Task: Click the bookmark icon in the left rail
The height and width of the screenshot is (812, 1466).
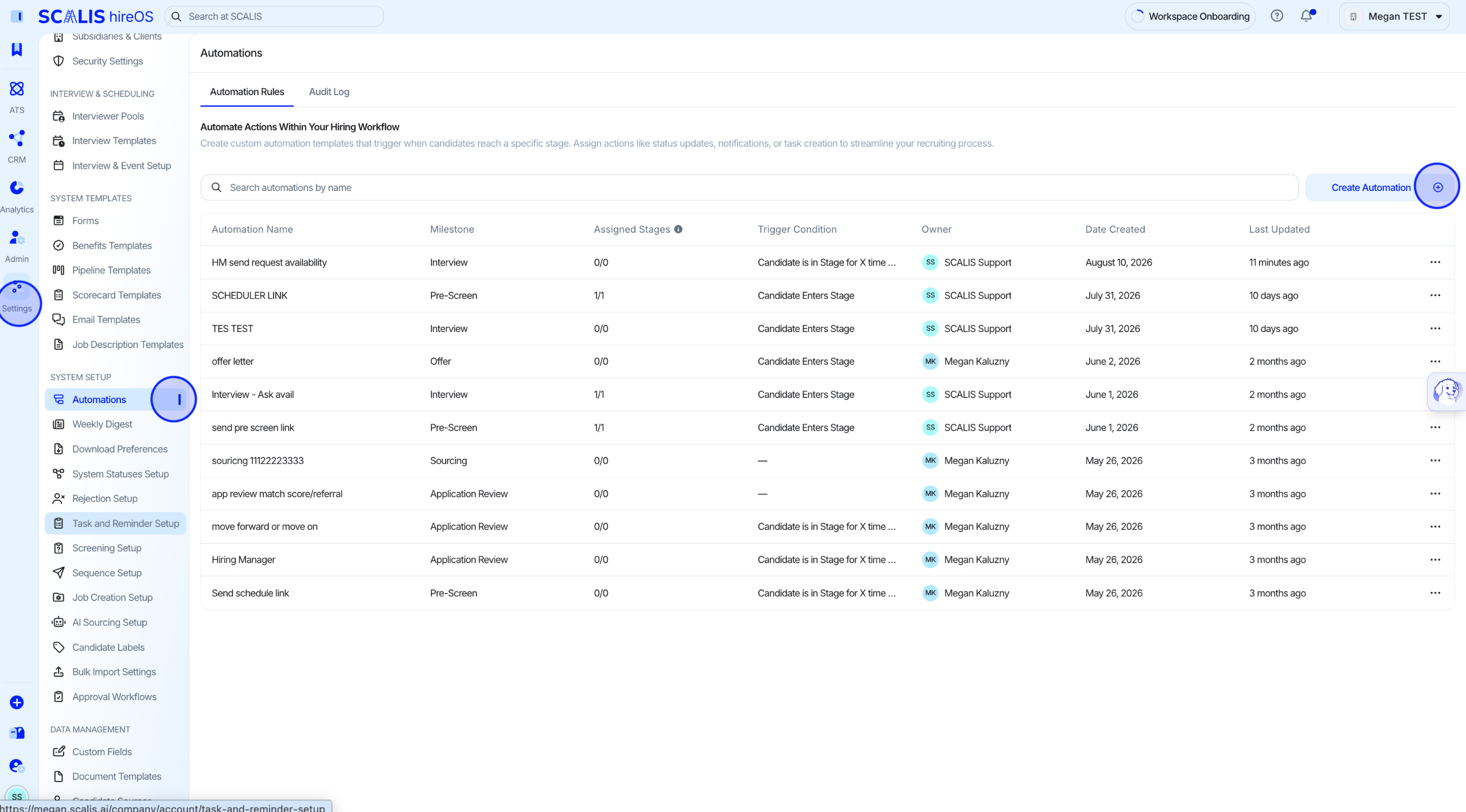Action: (17, 49)
